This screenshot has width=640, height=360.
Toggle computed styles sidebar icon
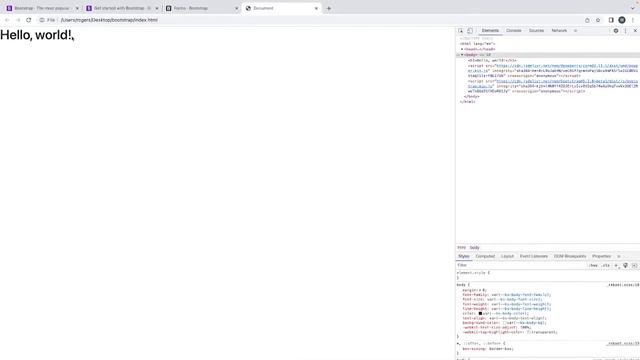tap(634, 265)
